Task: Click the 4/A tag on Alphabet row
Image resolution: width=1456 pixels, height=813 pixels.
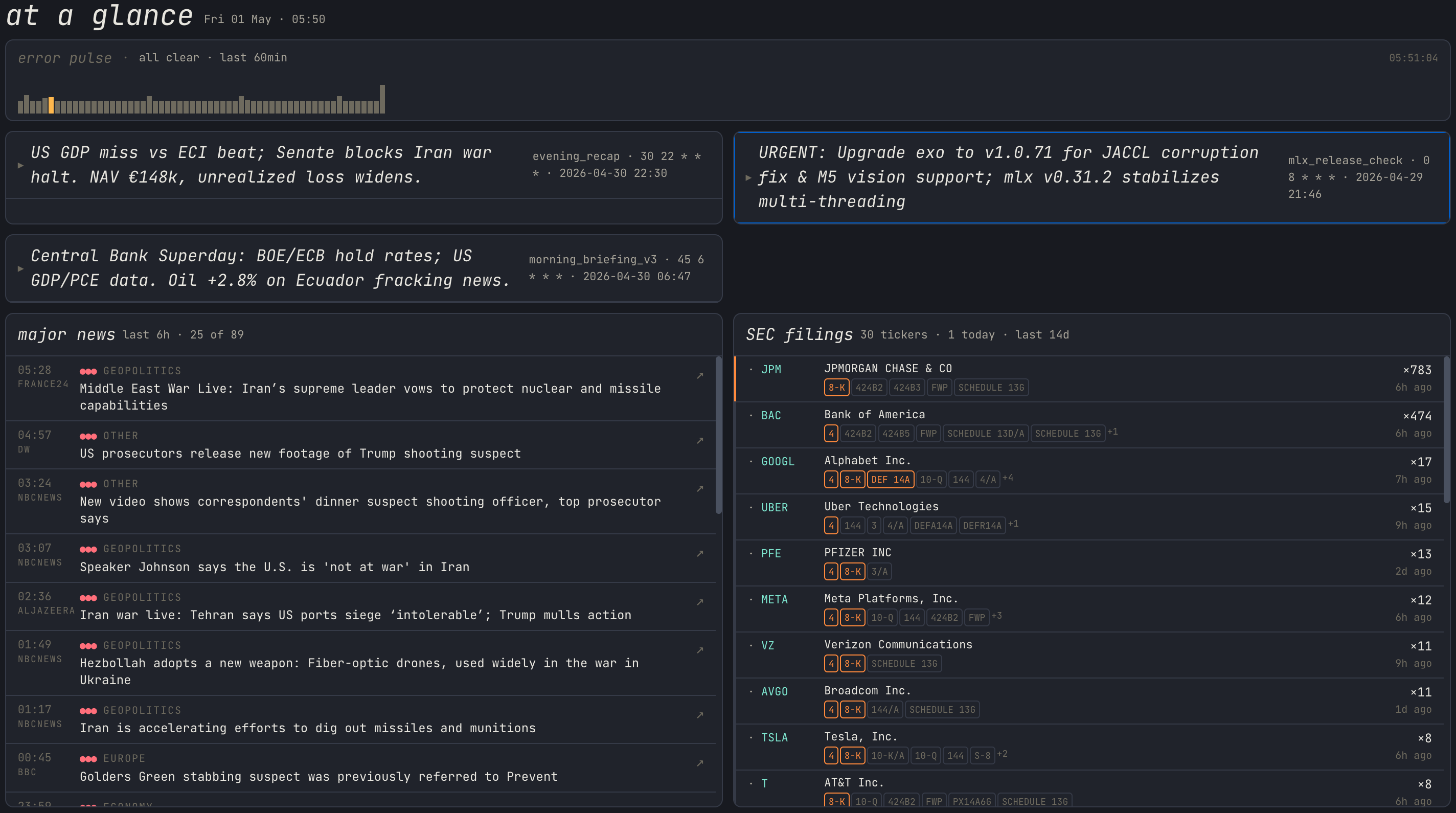Action: pos(987,480)
